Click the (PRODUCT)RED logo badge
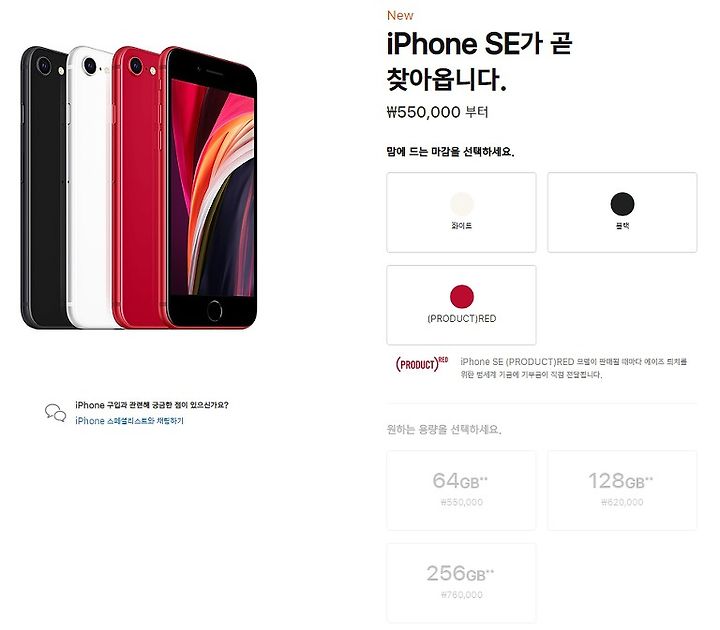Viewport: 720px width, 630px height. click(x=422, y=364)
